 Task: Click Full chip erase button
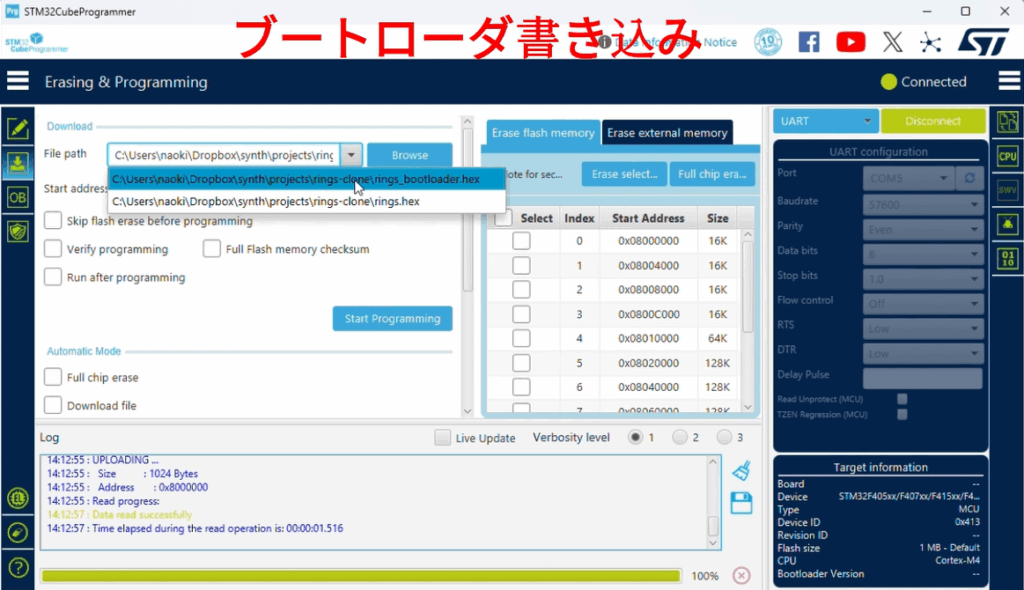coord(712,174)
